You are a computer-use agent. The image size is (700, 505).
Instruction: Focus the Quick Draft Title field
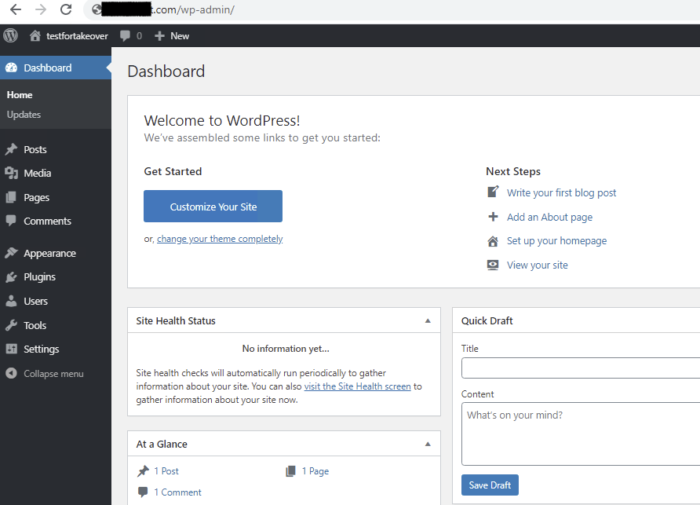coord(580,368)
